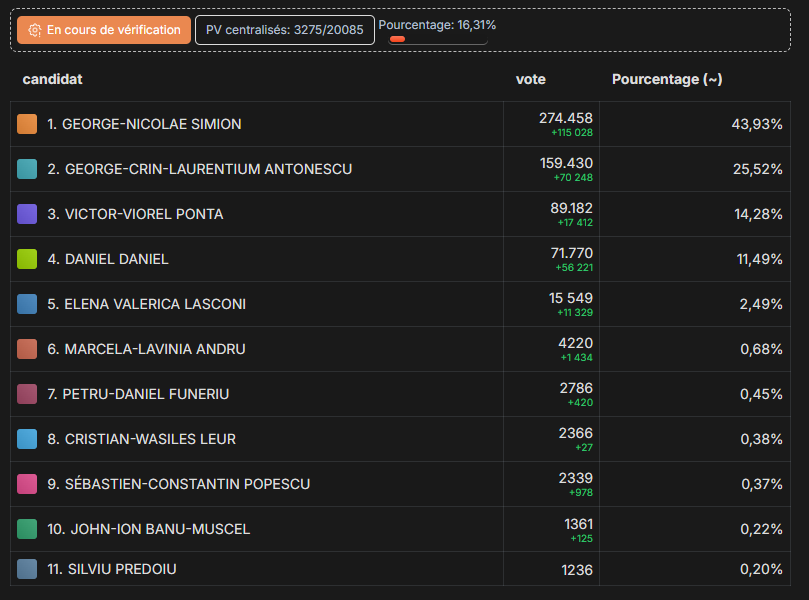Screen dimensions: 809x600
Task: Click vote count 89.182
Action: (x=571, y=208)
